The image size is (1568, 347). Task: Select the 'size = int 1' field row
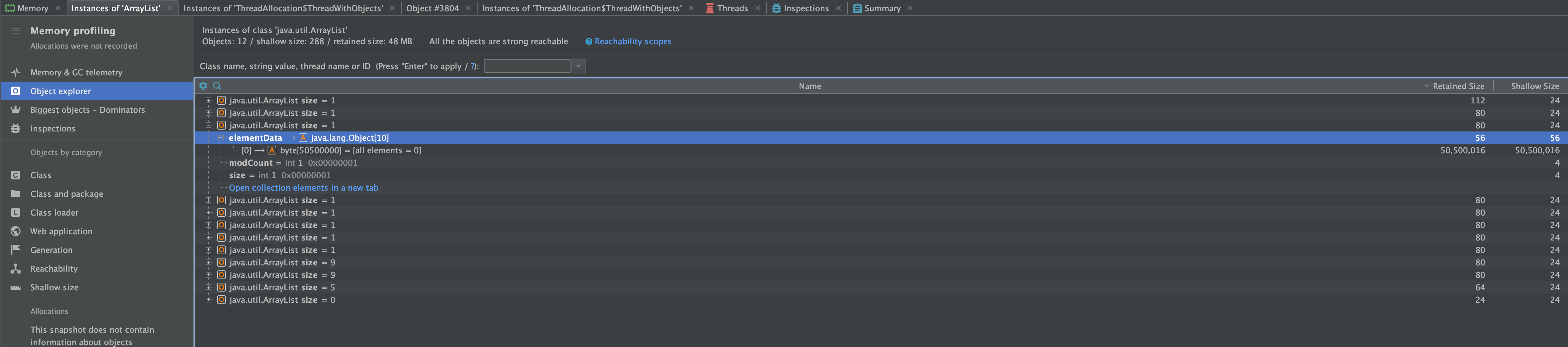click(881, 175)
